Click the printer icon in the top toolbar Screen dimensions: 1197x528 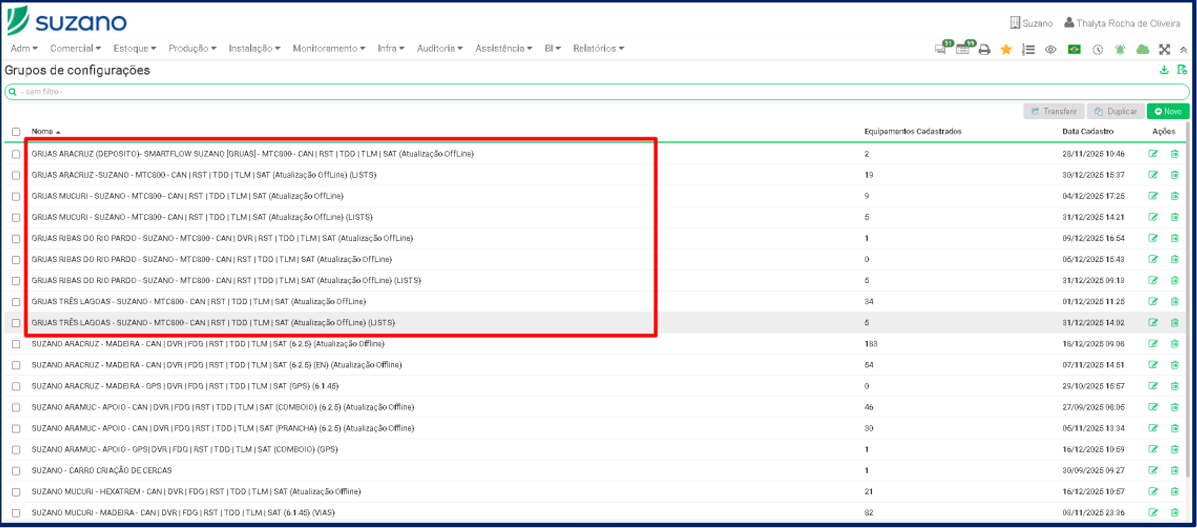click(x=984, y=49)
